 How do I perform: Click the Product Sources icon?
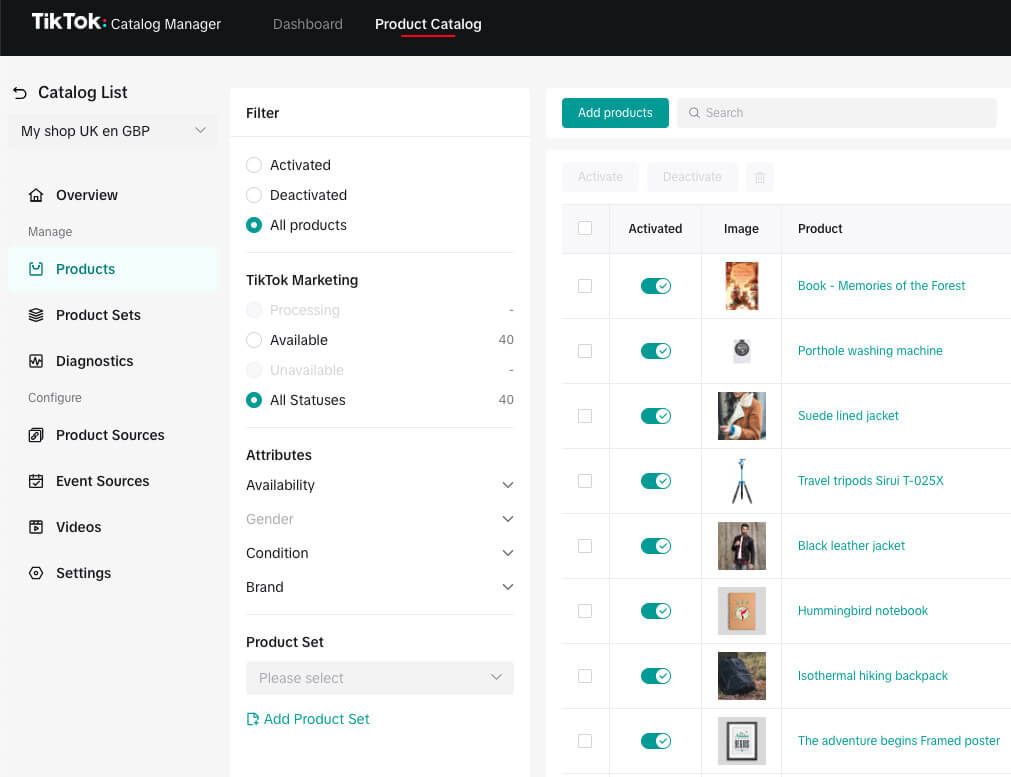pyautogui.click(x=36, y=435)
